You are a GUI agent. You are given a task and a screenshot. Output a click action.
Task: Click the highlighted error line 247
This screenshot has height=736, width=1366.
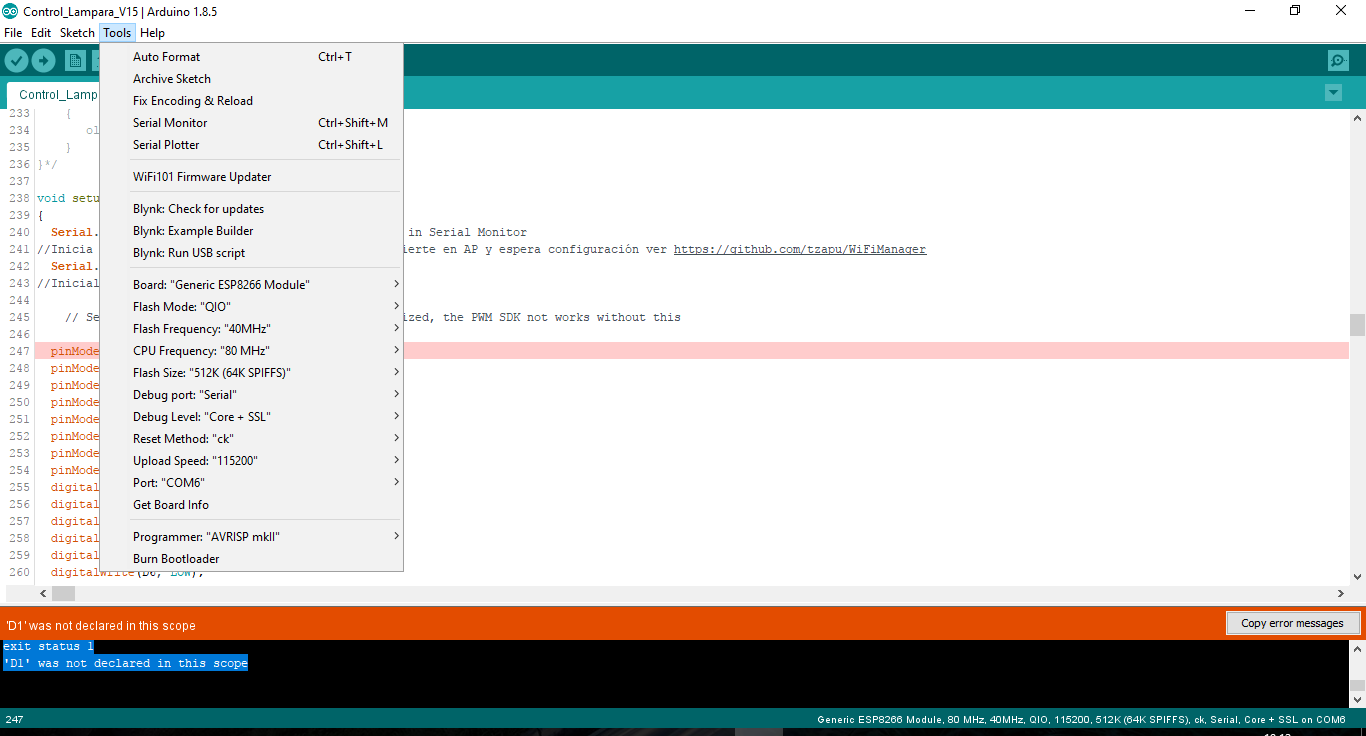[692, 351]
